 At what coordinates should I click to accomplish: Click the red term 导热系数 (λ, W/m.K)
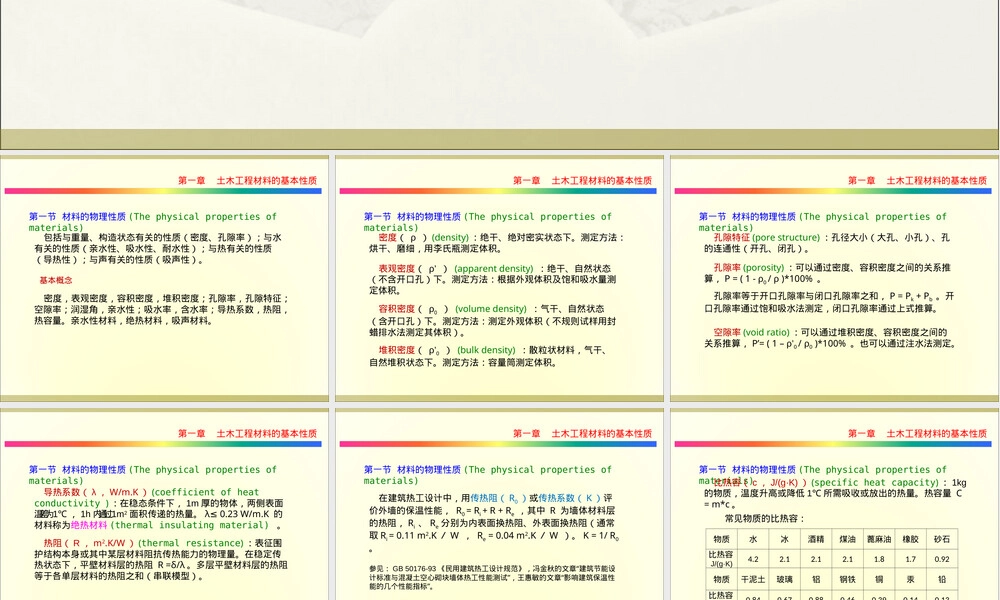pos(96,492)
